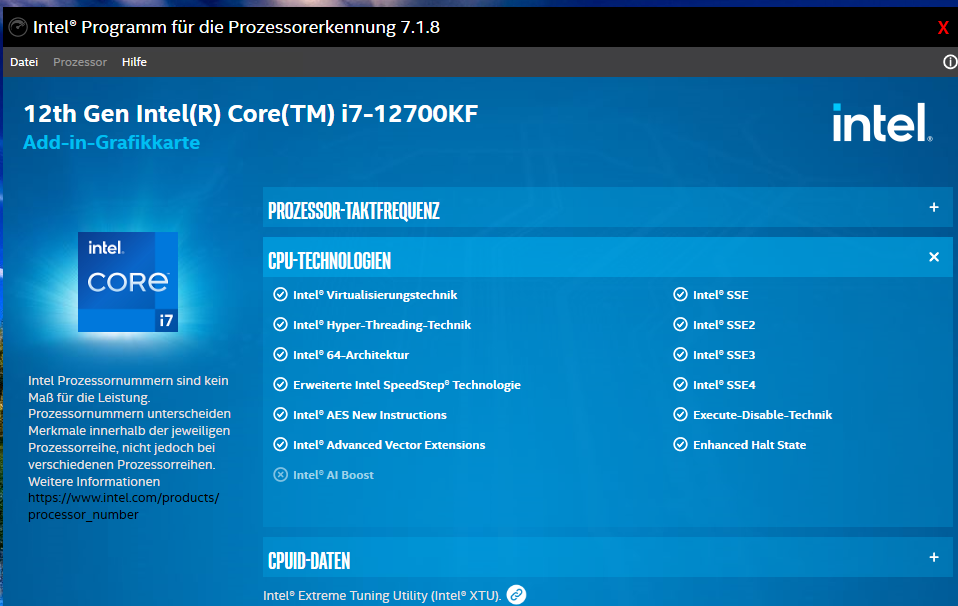Click checkmark next to Intel SSE
This screenshot has width=958, height=606.
[x=680, y=294]
